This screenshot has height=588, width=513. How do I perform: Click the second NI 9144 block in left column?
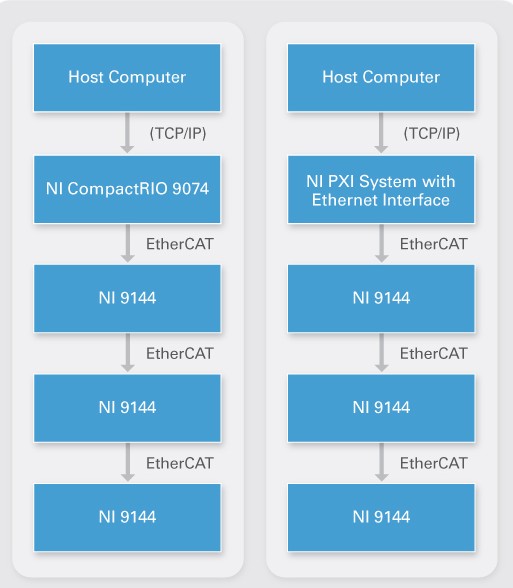tap(127, 408)
